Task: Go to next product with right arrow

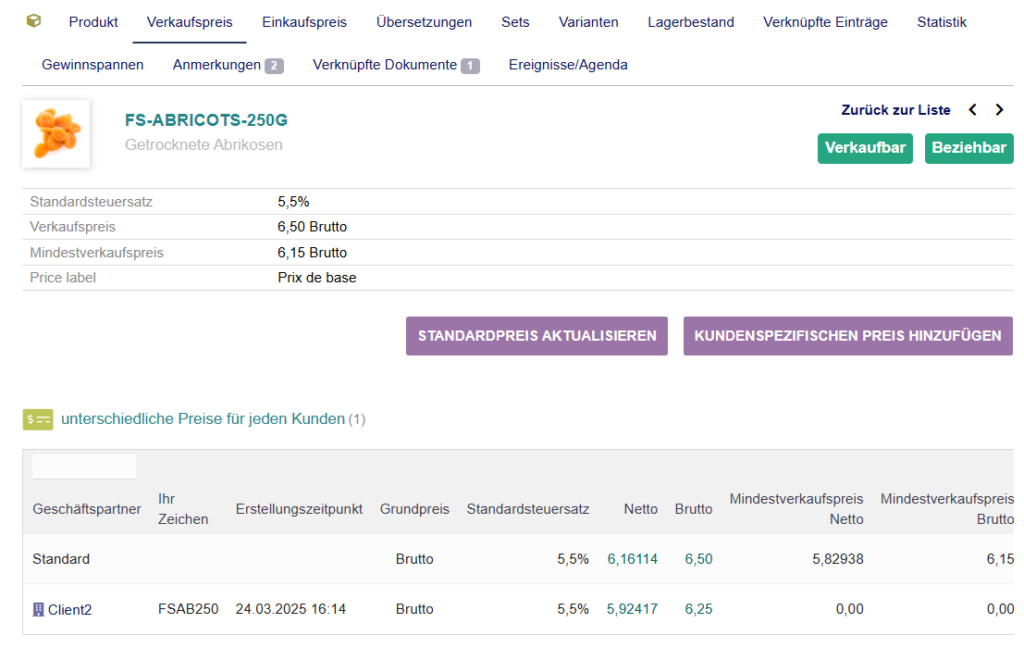Action: pos(999,110)
